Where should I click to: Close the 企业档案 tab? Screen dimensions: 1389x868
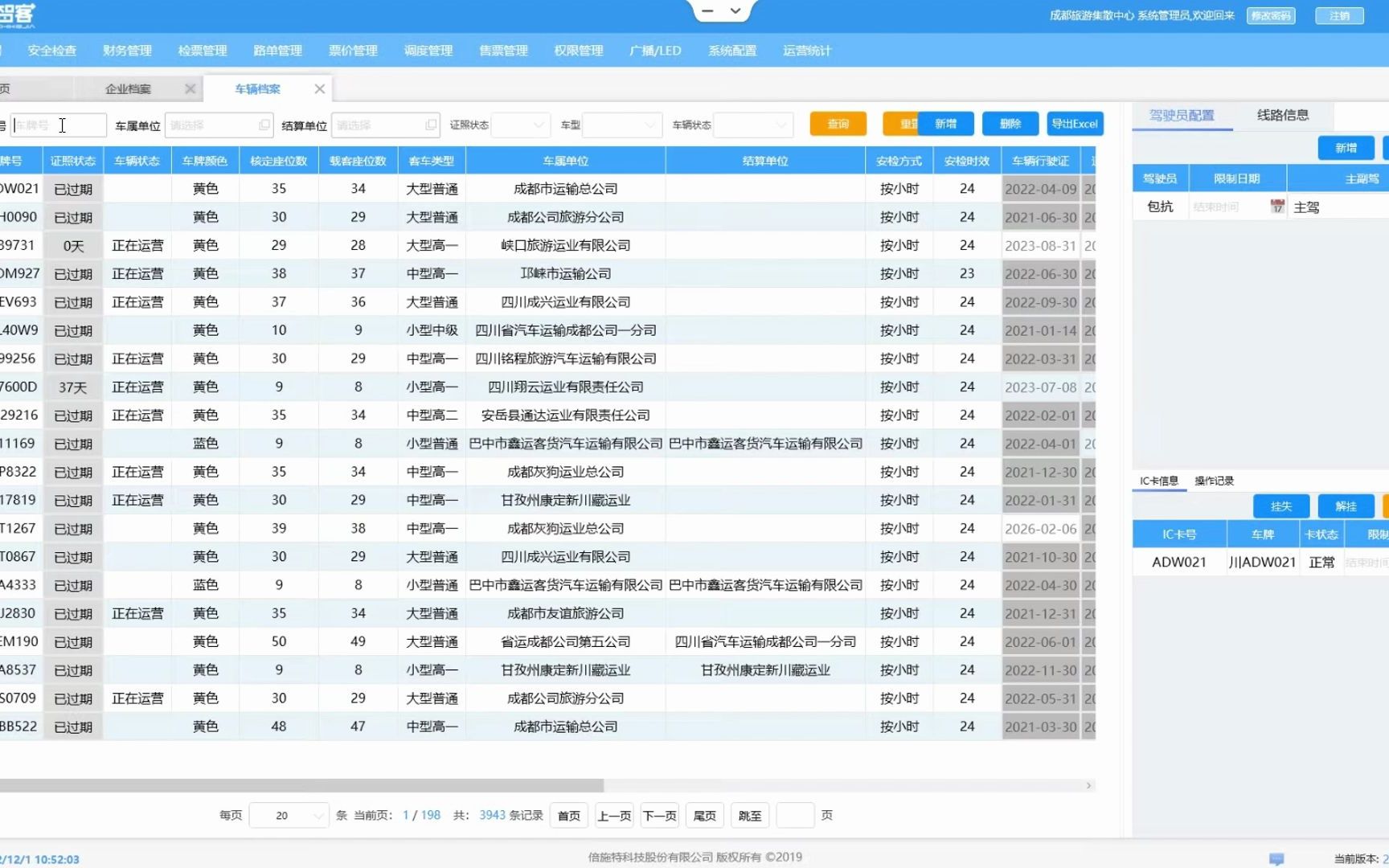(x=191, y=88)
